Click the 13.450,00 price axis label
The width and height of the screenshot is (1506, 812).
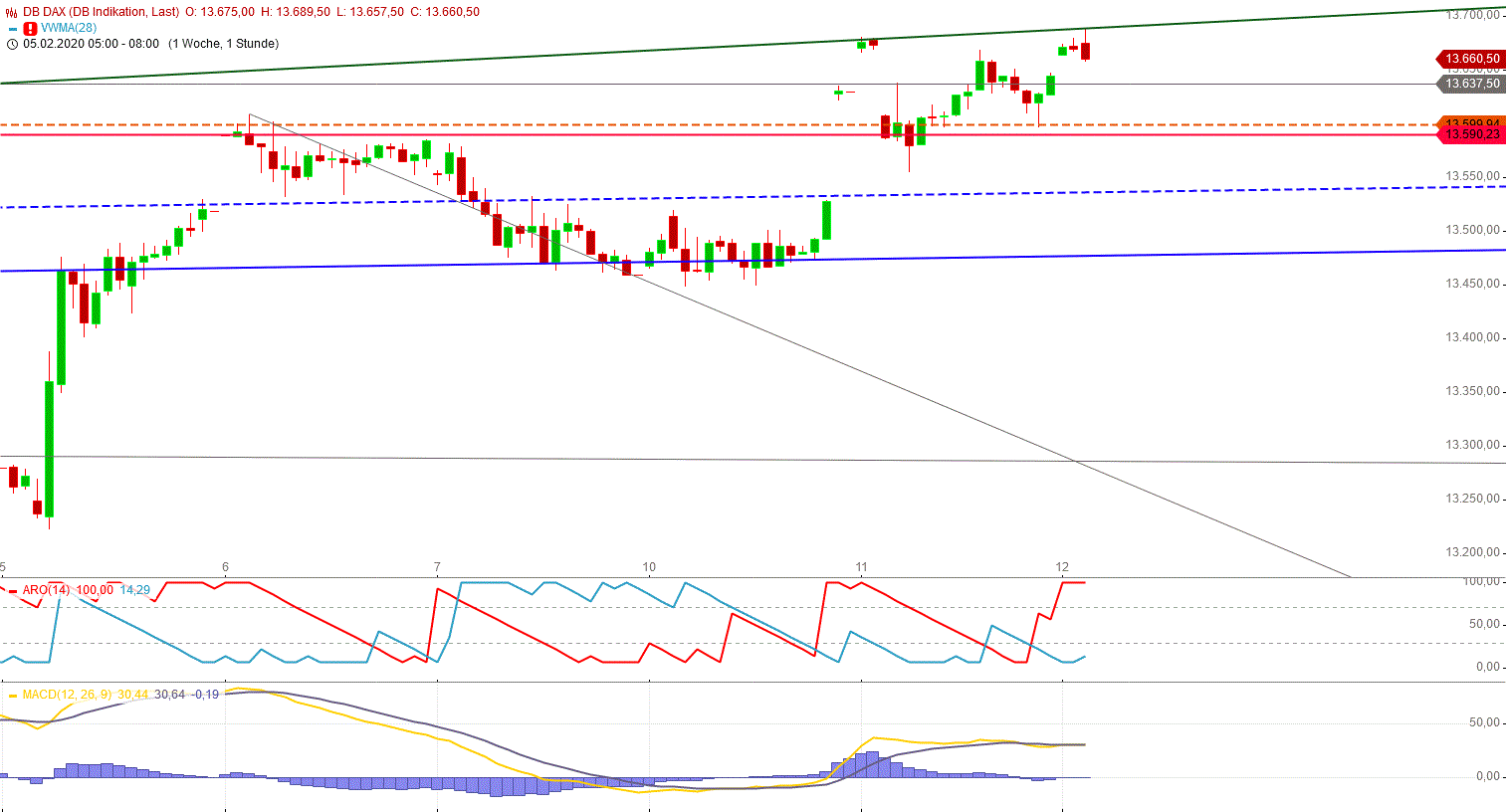point(1472,284)
